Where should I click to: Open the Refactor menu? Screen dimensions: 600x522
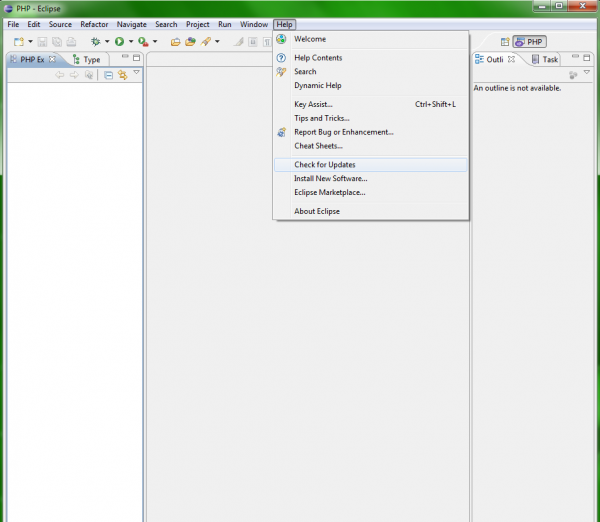coord(94,24)
